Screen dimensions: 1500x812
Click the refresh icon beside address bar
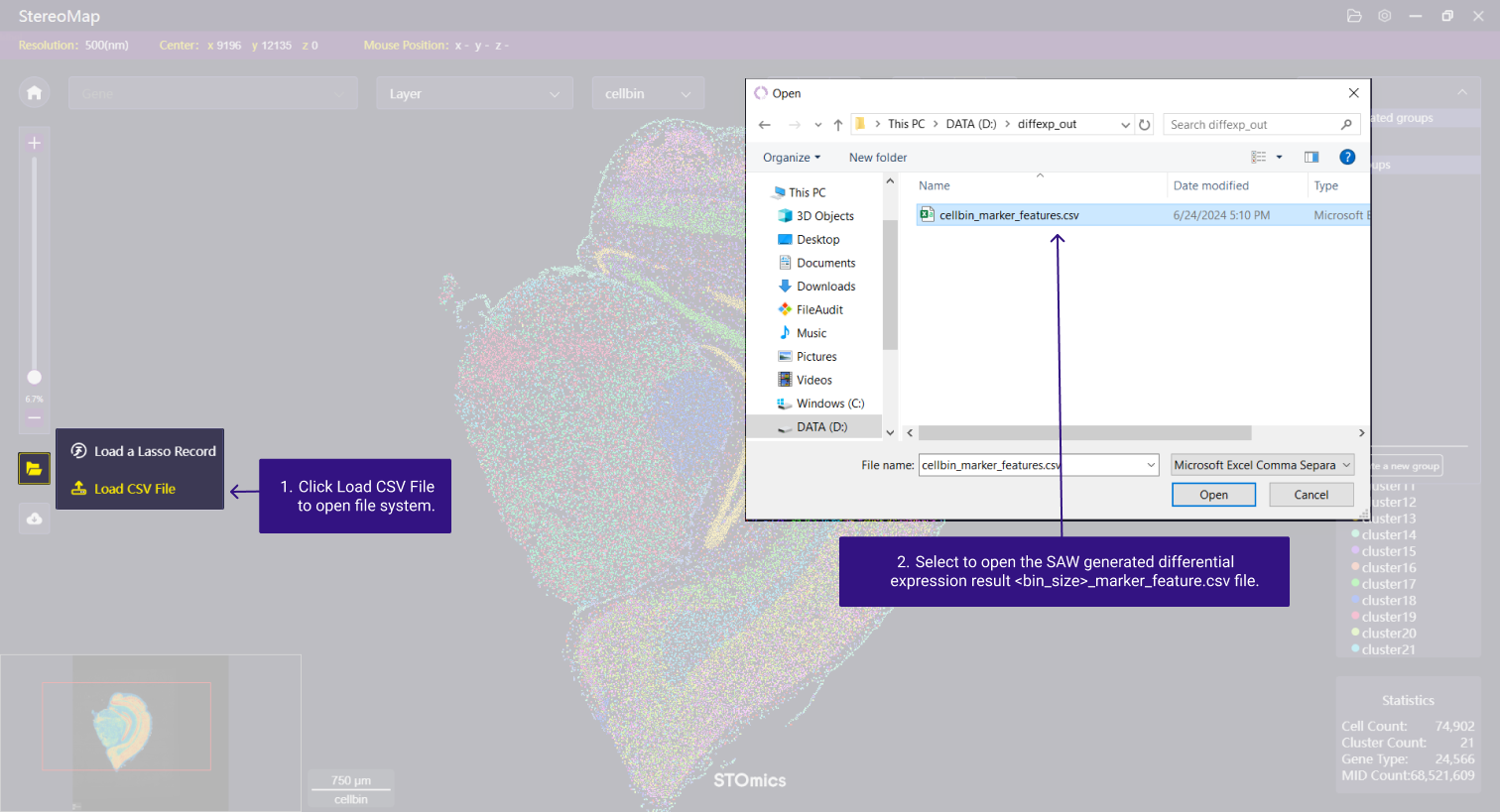click(x=1144, y=125)
